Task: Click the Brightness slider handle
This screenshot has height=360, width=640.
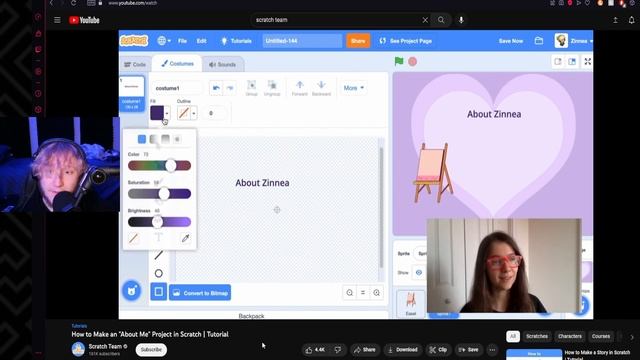Action: click(x=157, y=222)
